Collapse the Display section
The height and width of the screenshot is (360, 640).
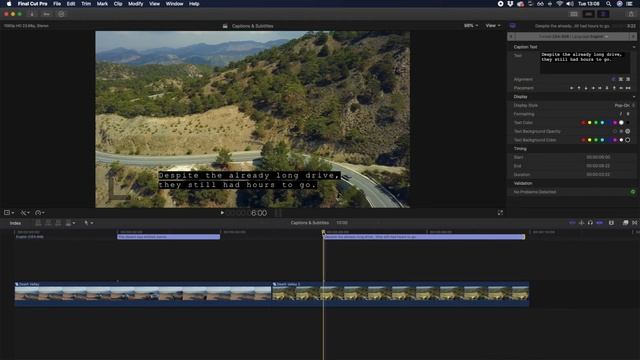[x=633, y=97]
